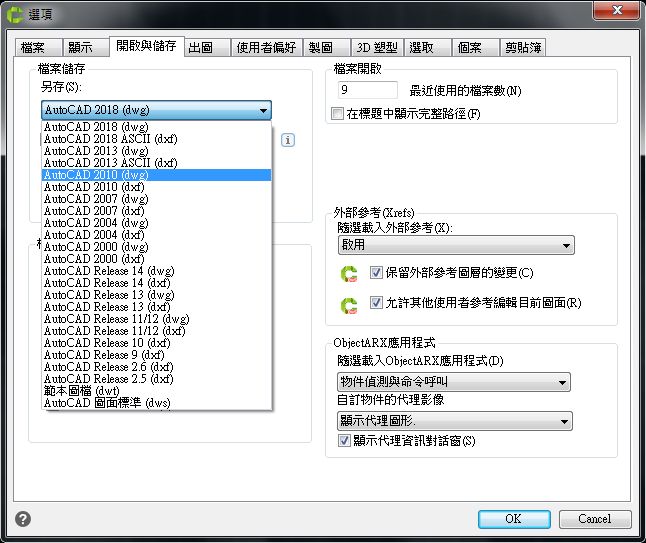
Task: Choose AutoCAD 圖面標準 (dws) format
Action: tap(157, 403)
